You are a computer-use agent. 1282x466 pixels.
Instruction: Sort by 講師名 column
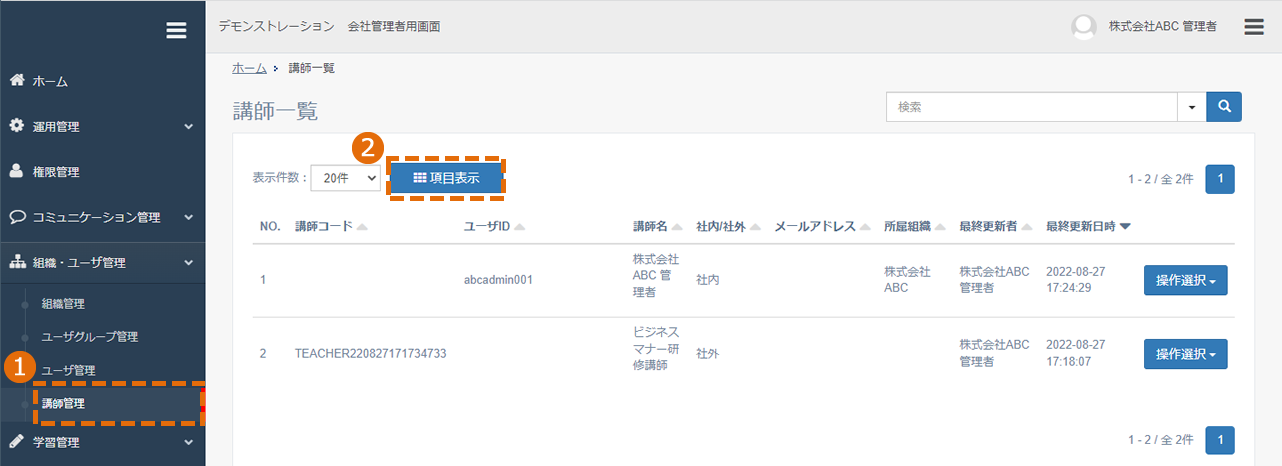(x=657, y=227)
